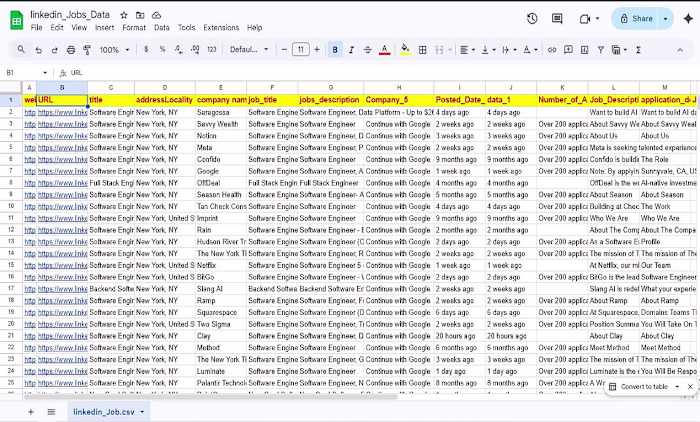This screenshot has width=700, height=422.
Task: Open horizontal align dropdown
Action: tap(467, 50)
